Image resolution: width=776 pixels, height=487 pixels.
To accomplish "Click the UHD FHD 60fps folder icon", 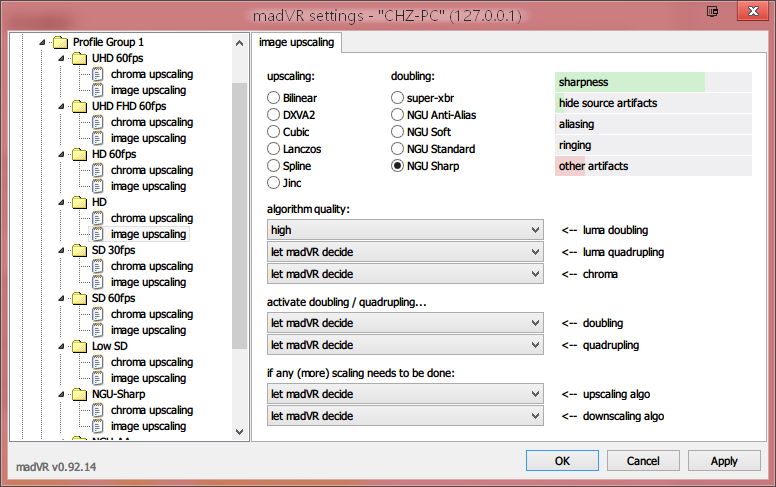I will click(x=79, y=106).
